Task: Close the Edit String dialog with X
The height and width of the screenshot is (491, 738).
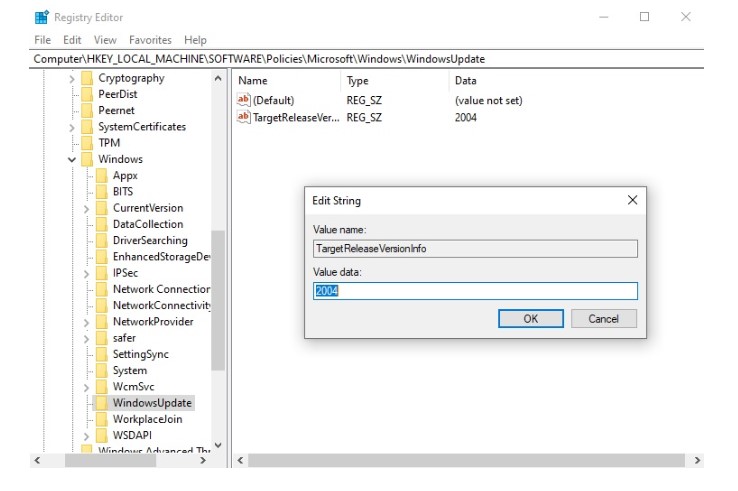Action: click(x=633, y=200)
